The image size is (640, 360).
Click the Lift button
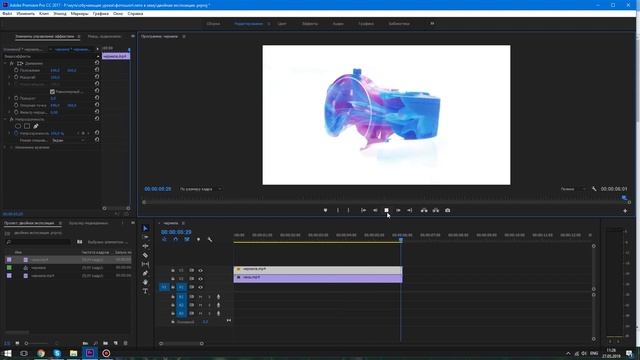[x=424, y=210]
